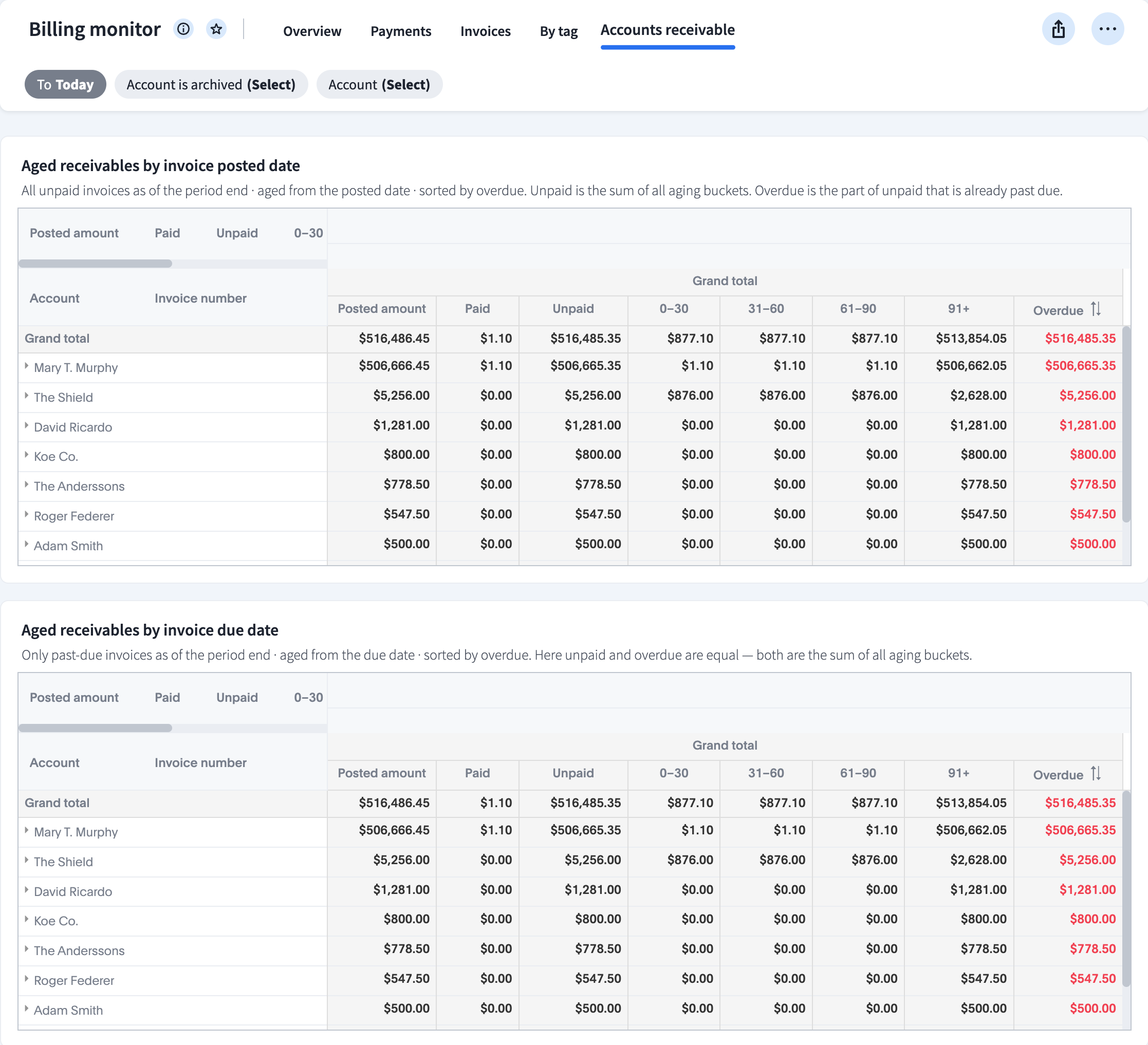The image size is (1148, 1045).
Task: Open the Account (Select) filter
Action: (x=379, y=84)
